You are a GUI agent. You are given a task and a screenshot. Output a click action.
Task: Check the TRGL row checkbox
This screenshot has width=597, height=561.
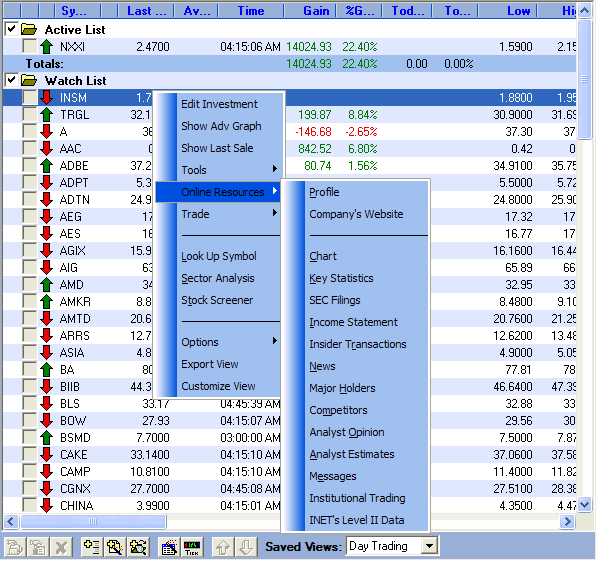[x=29, y=114]
